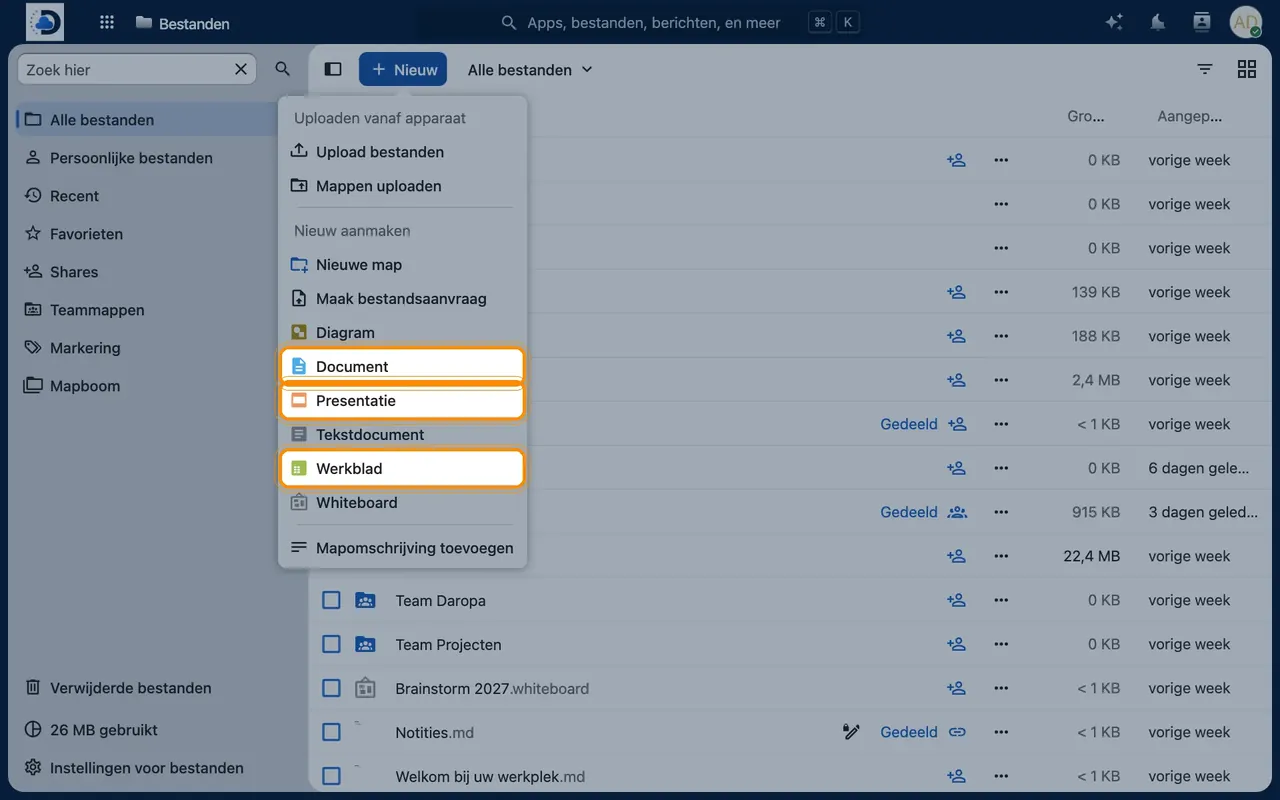This screenshot has width=1280, height=800.
Task: Click the sidebar search magnifier icon
Action: [283, 69]
